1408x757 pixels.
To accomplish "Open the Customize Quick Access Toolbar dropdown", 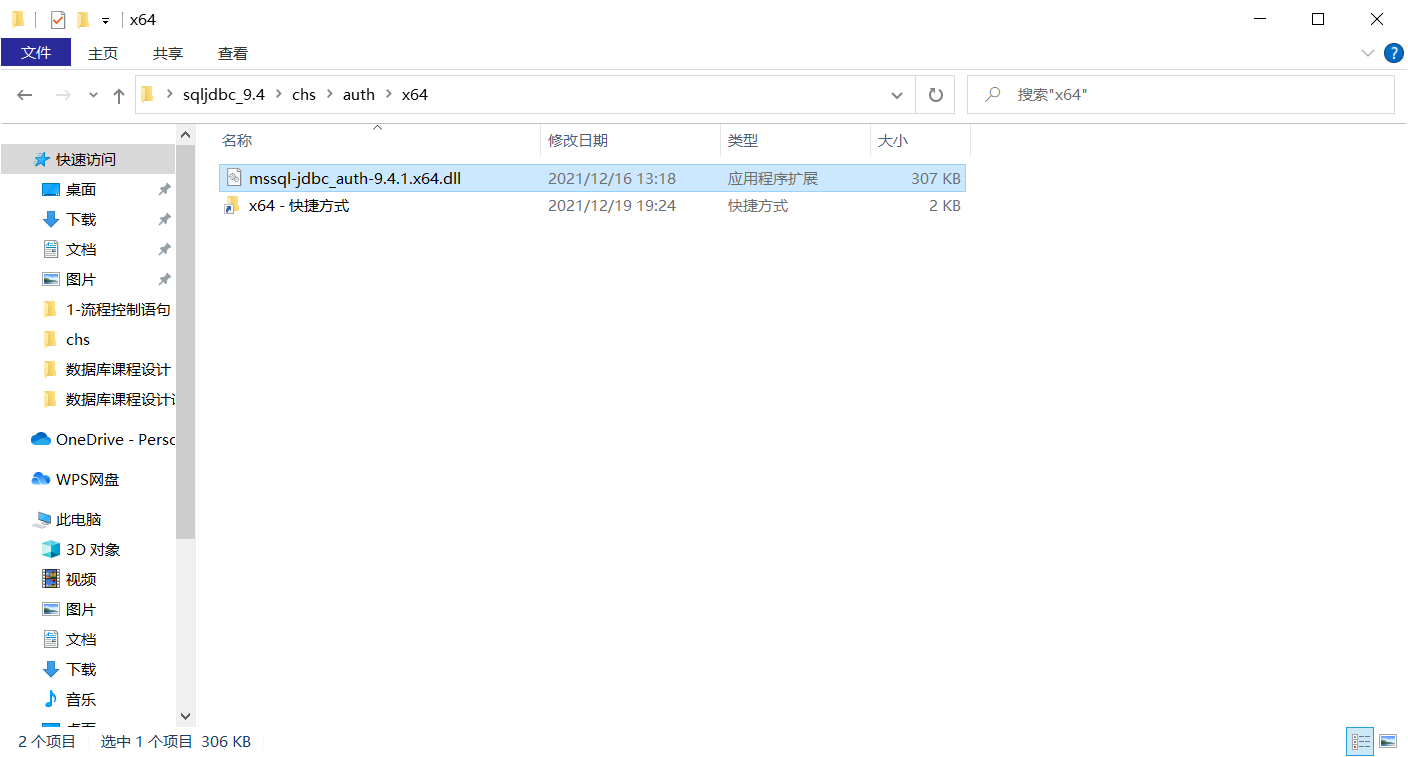I will 105,20.
